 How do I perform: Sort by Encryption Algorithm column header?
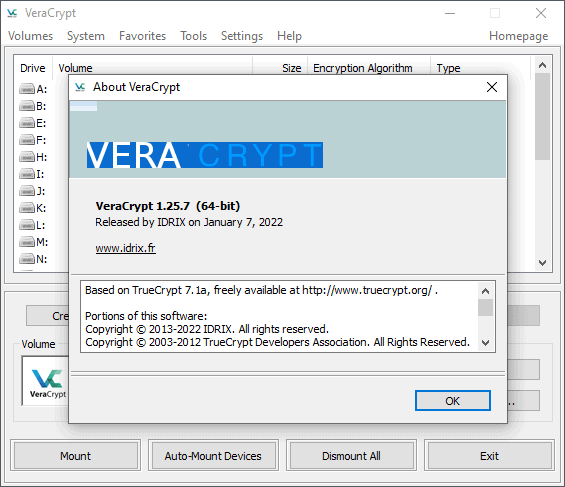369,68
